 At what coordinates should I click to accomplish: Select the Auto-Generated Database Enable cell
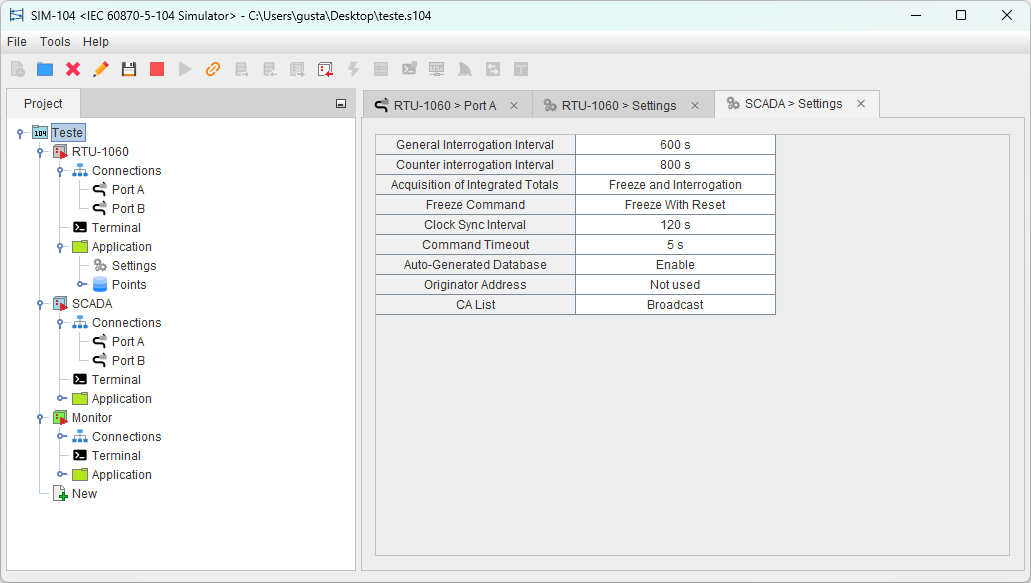(x=675, y=265)
